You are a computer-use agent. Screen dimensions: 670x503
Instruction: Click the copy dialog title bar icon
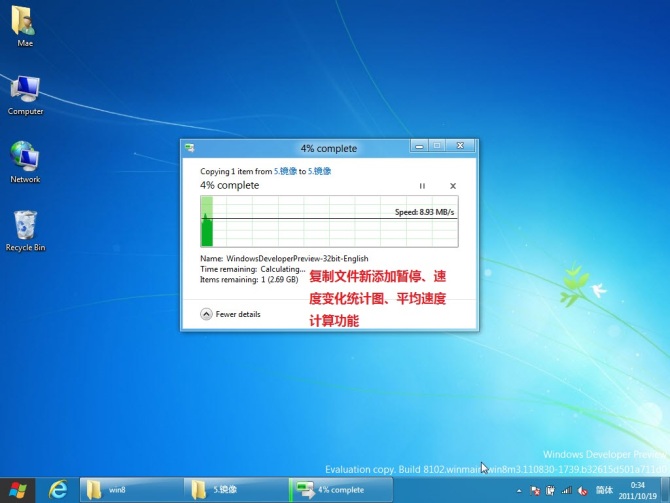190,148
